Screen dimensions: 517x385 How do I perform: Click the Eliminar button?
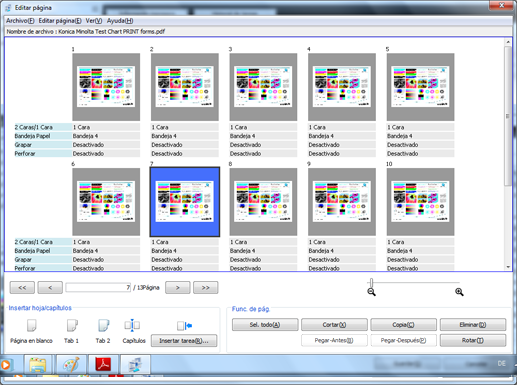(473, 325)
